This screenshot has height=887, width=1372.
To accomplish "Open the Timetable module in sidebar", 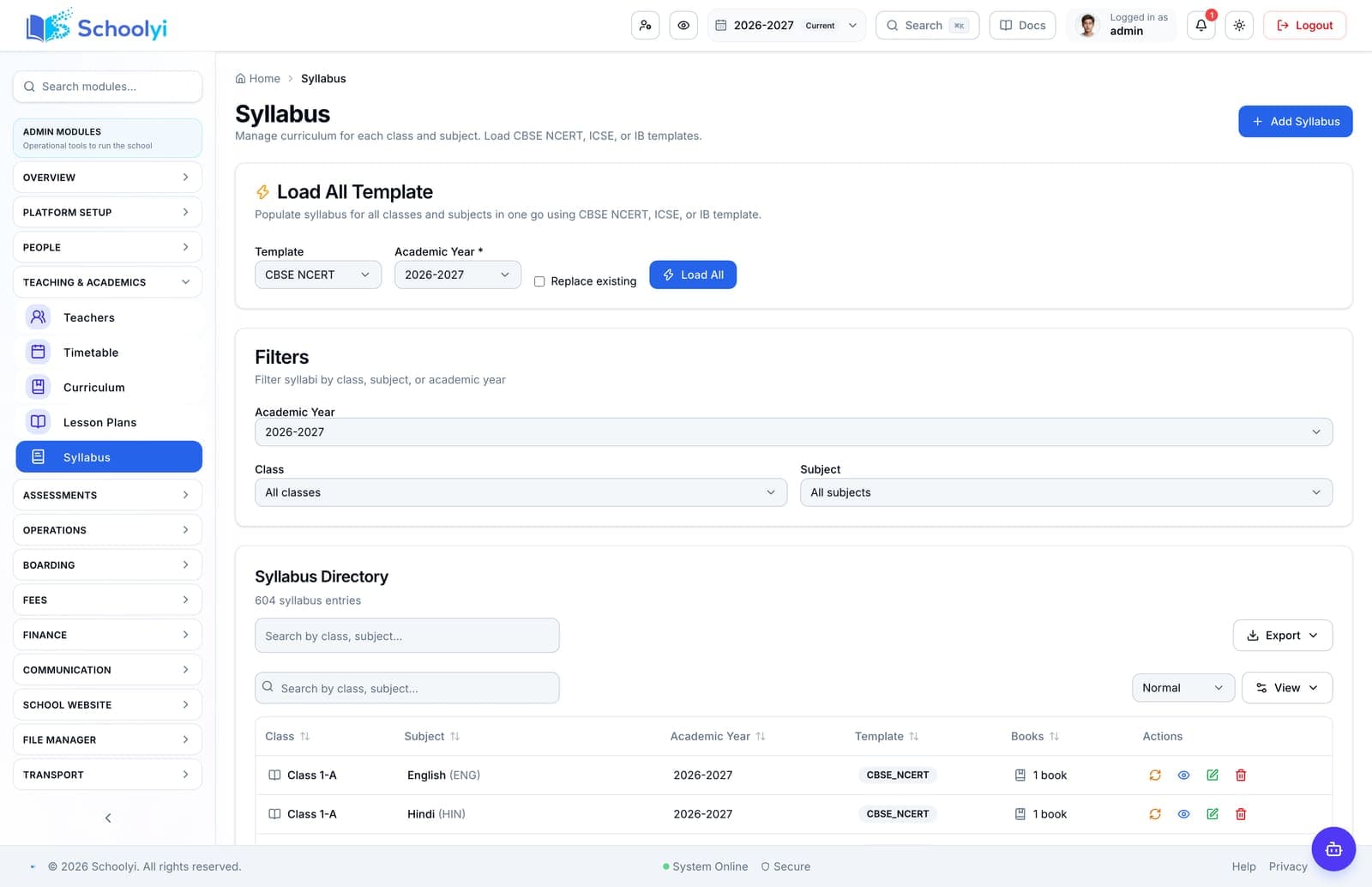I will coord(109,353).
